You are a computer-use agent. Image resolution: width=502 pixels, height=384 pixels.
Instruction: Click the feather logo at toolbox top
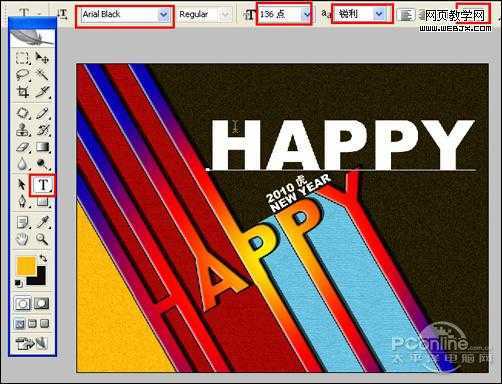(x=32, y=37)
